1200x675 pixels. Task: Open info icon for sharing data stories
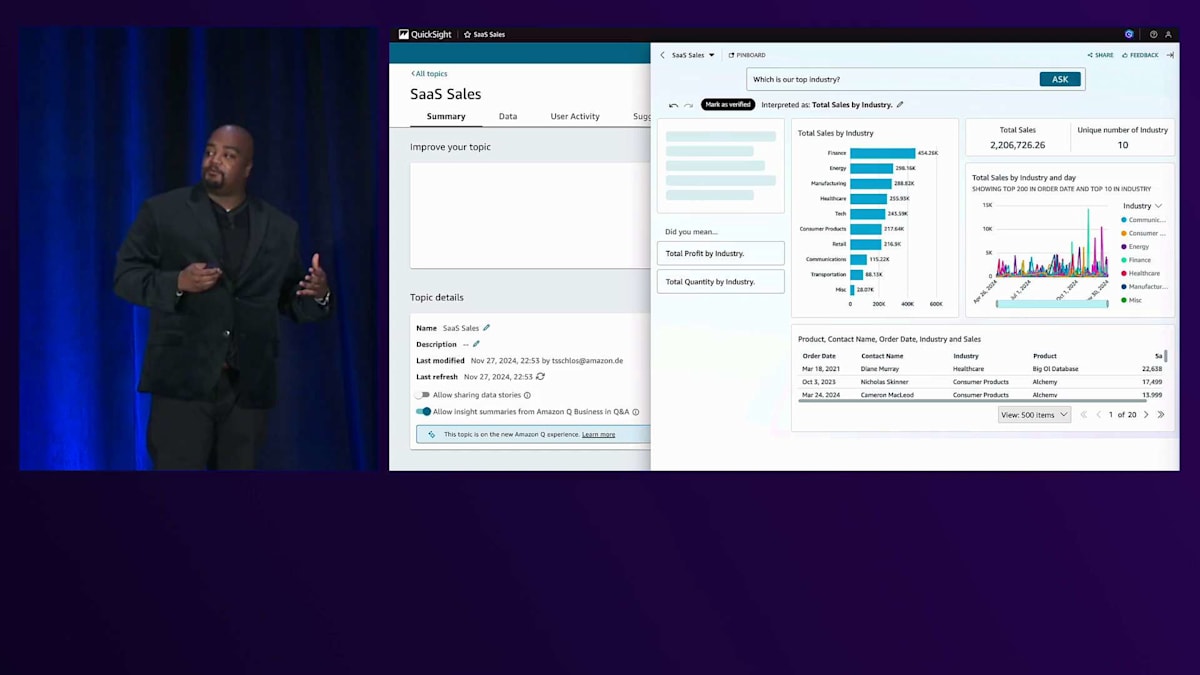(x=527, y=395)
